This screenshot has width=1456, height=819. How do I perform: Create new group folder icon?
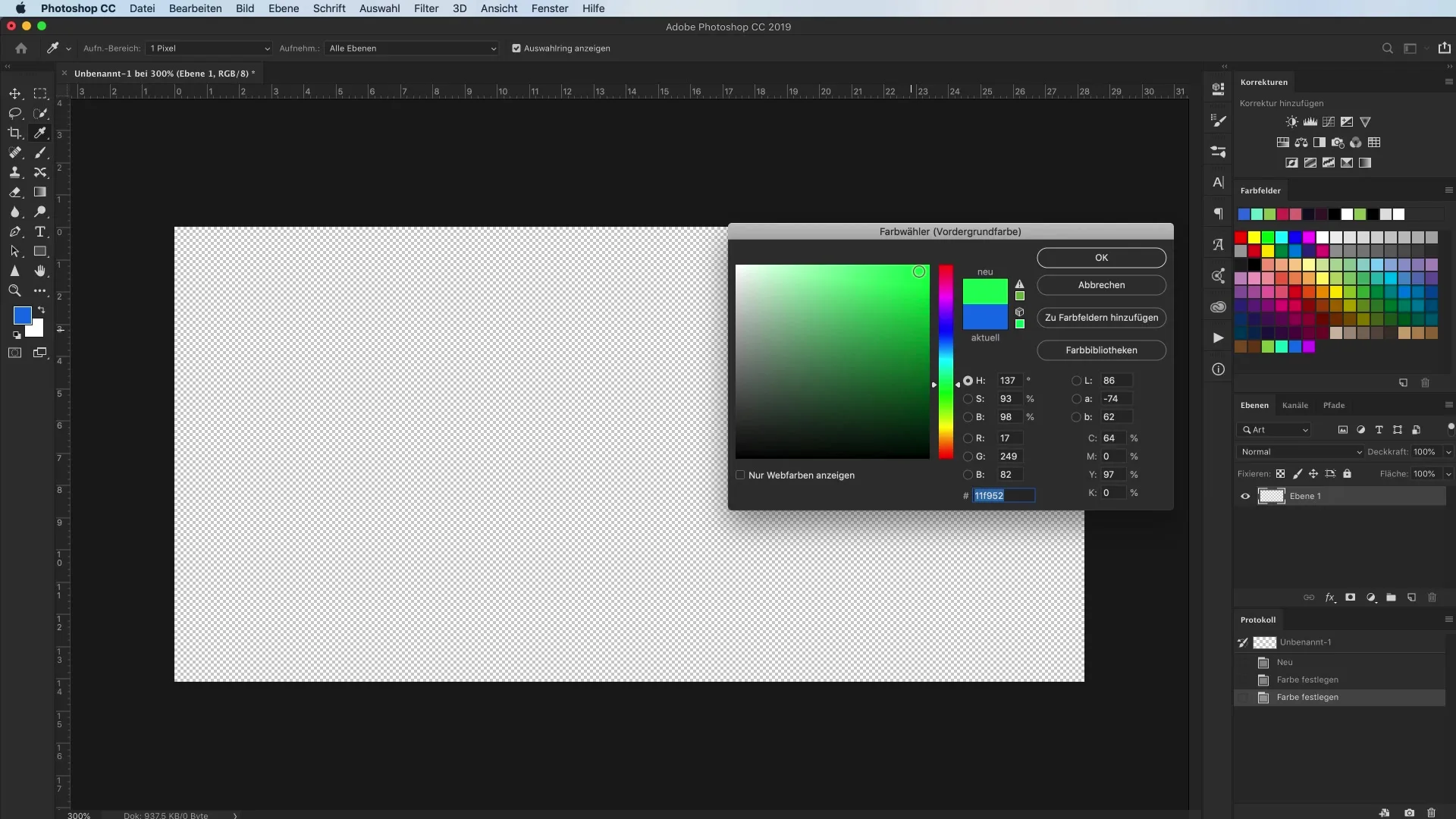tap(1392, 598)
